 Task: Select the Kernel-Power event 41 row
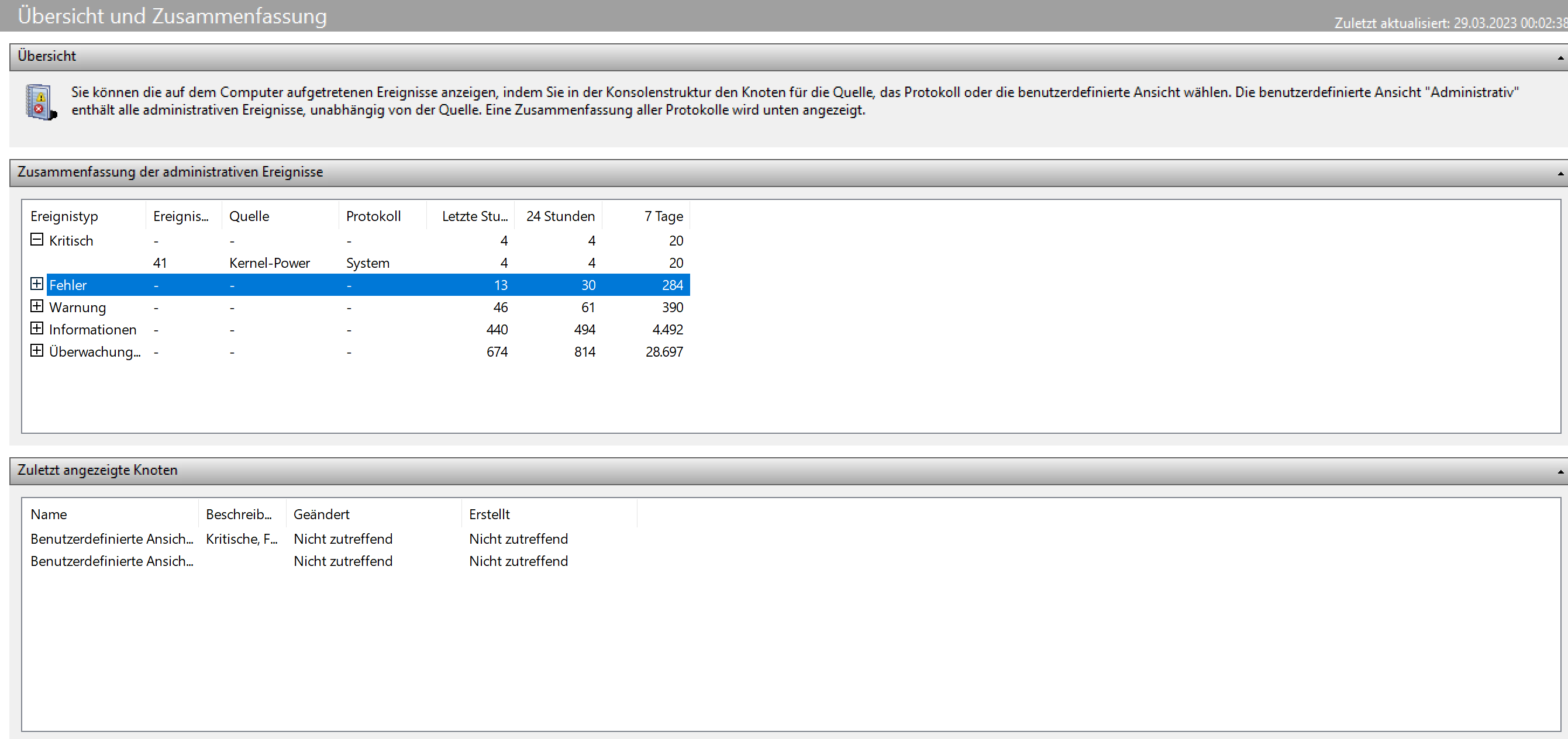pyautogui.click(x=269, y=263)
